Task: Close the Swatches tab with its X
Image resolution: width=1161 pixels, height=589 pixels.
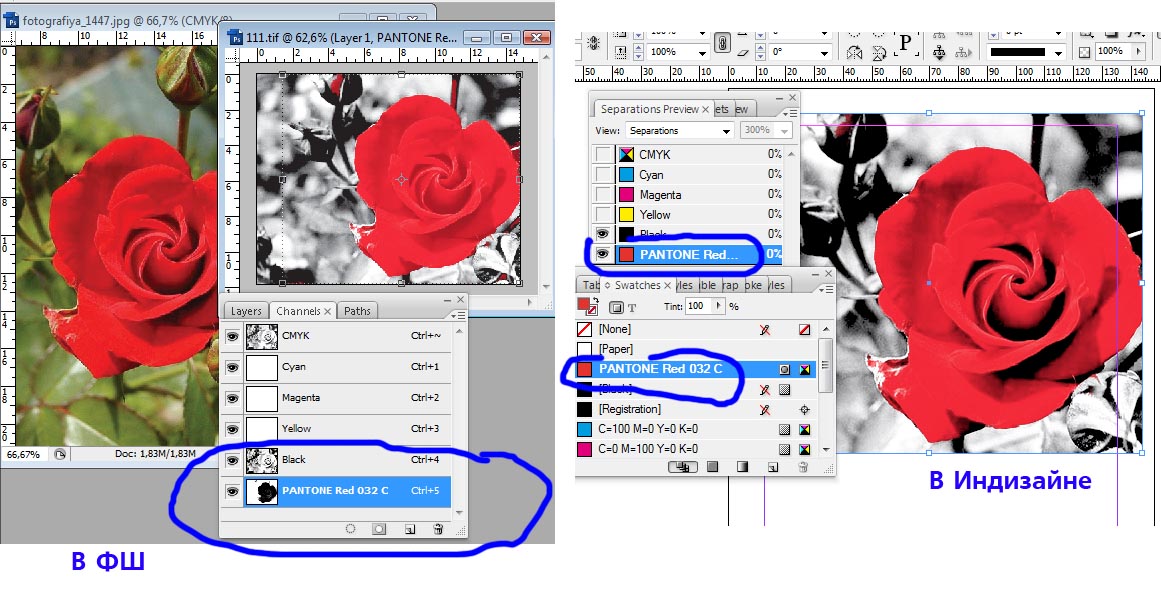Action: point(667,285)
